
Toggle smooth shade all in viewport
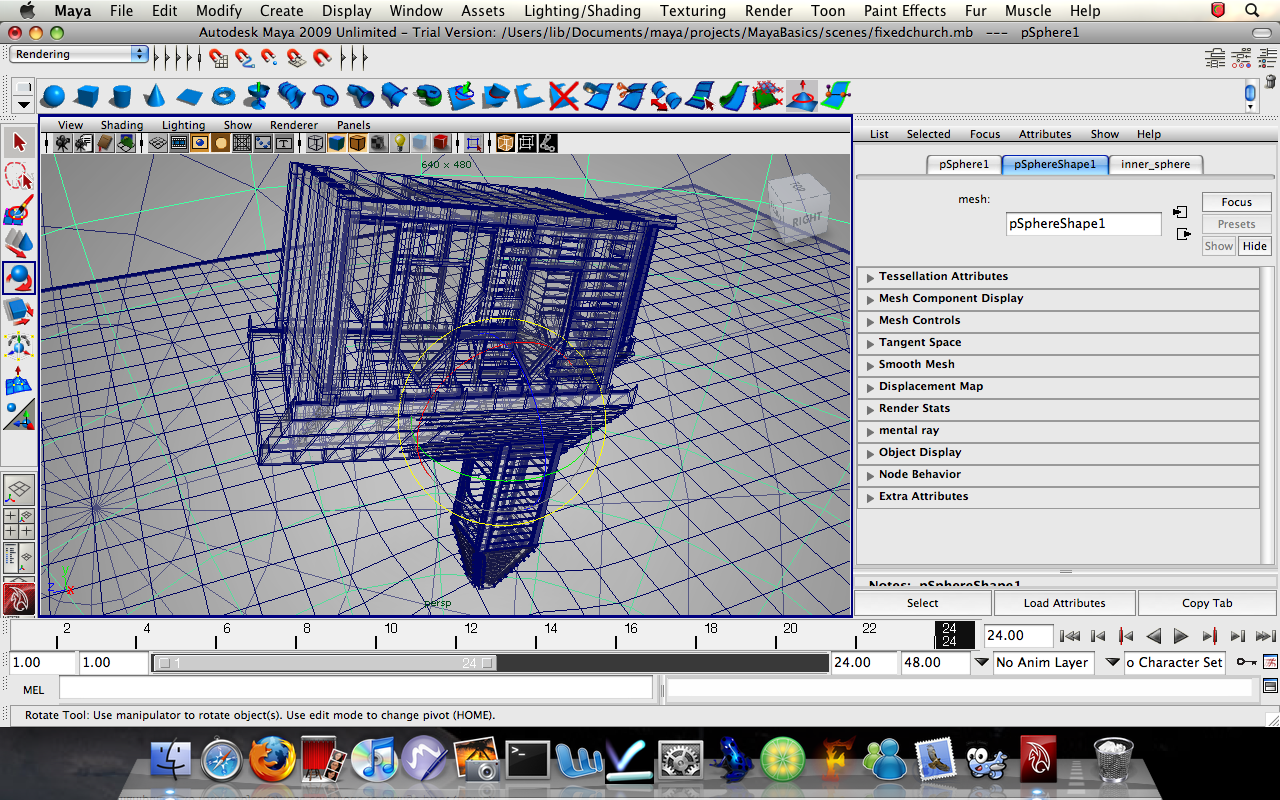click(x=336, y=143)
